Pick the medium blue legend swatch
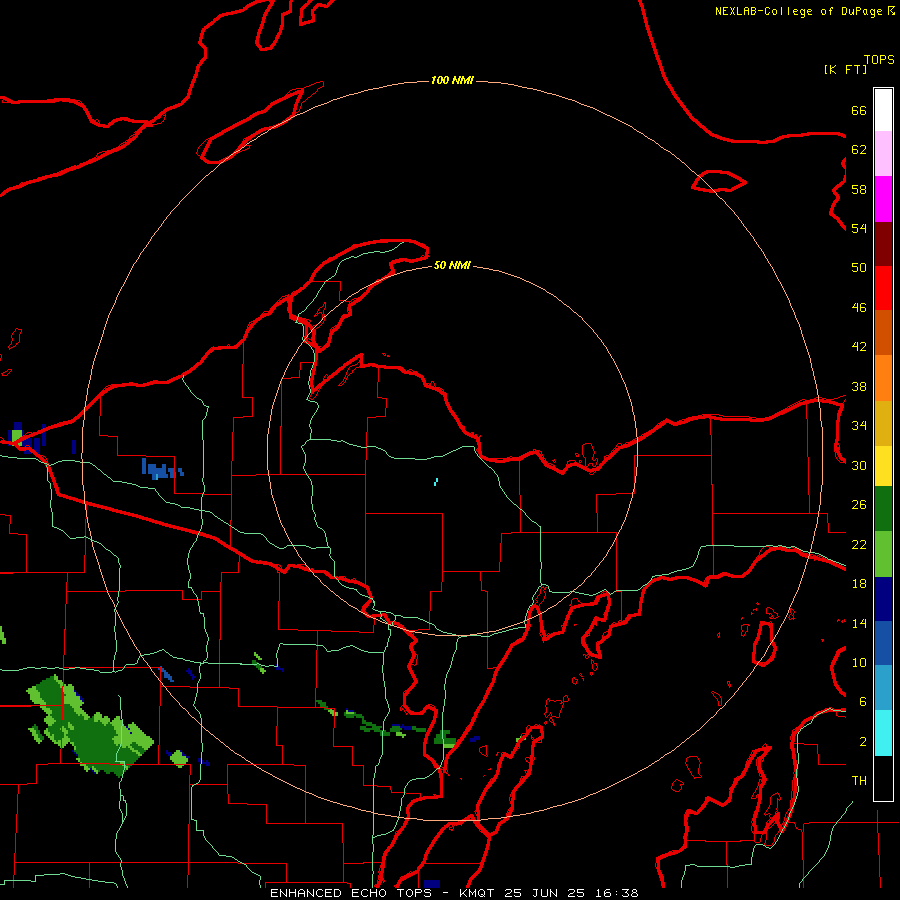 tap(883, 643)
